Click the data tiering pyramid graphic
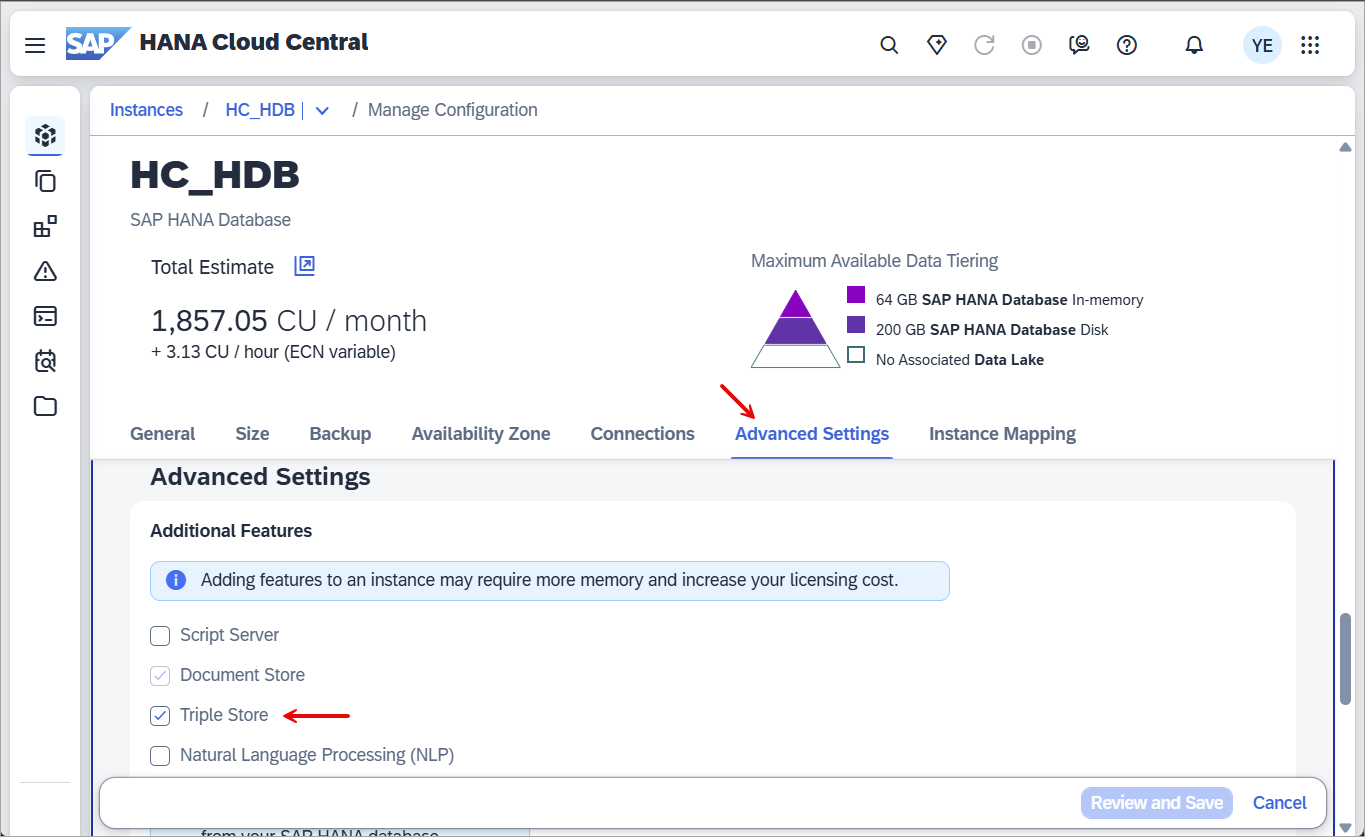 click(796, 329)
